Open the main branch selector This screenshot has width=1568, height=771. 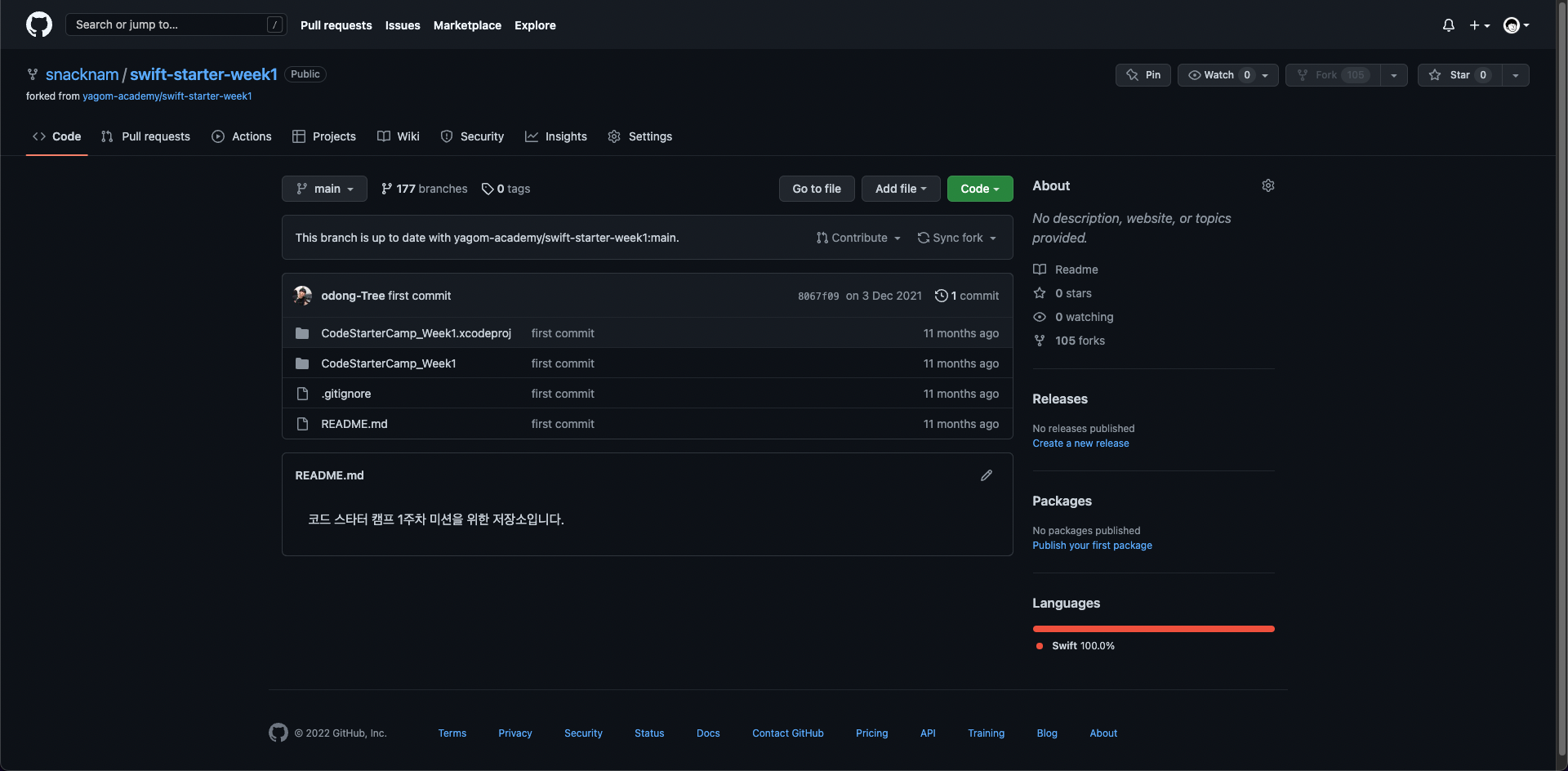[x=324, y=189]
